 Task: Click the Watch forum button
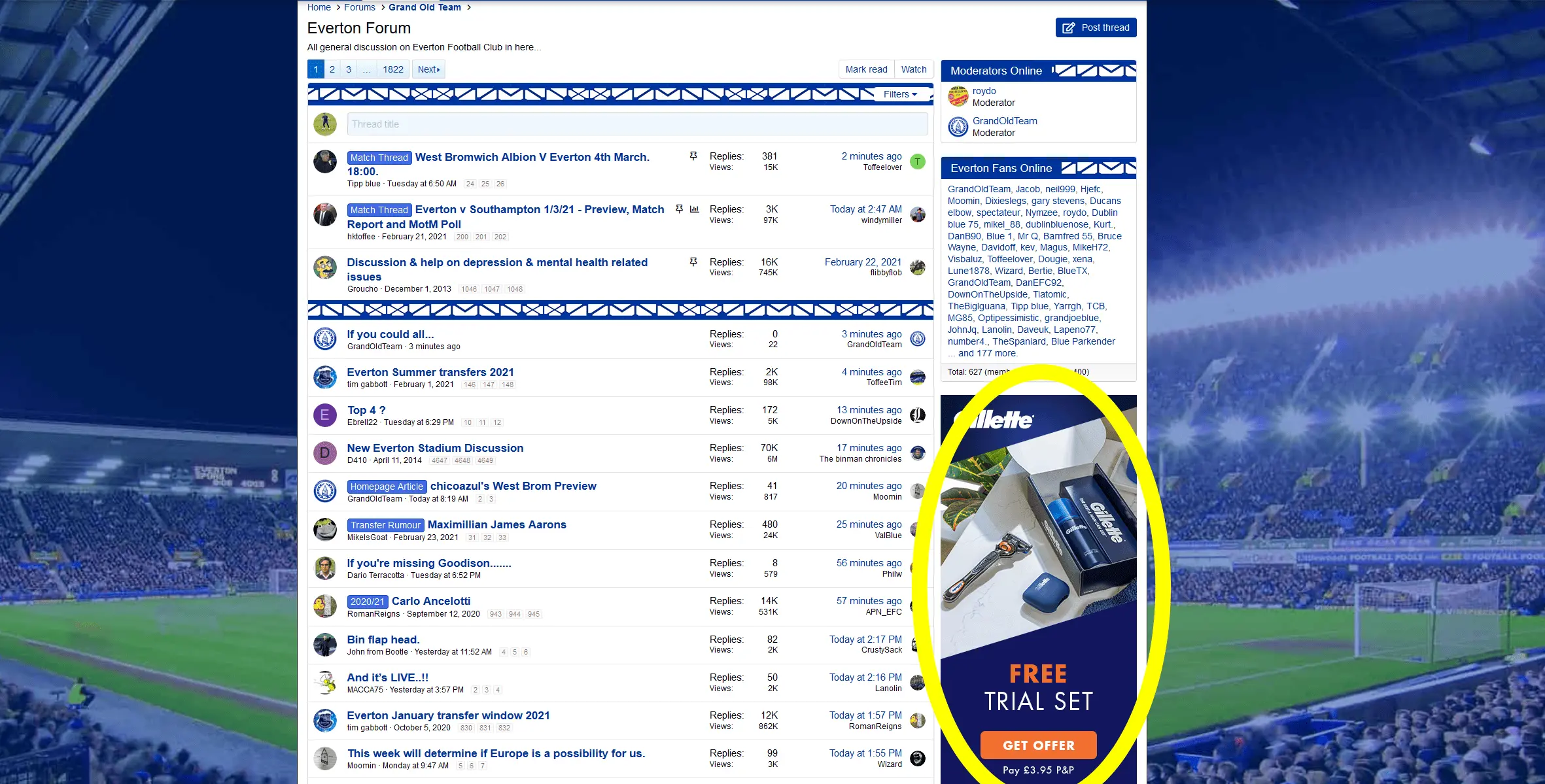pyautogui.click(x=914, y=69)
